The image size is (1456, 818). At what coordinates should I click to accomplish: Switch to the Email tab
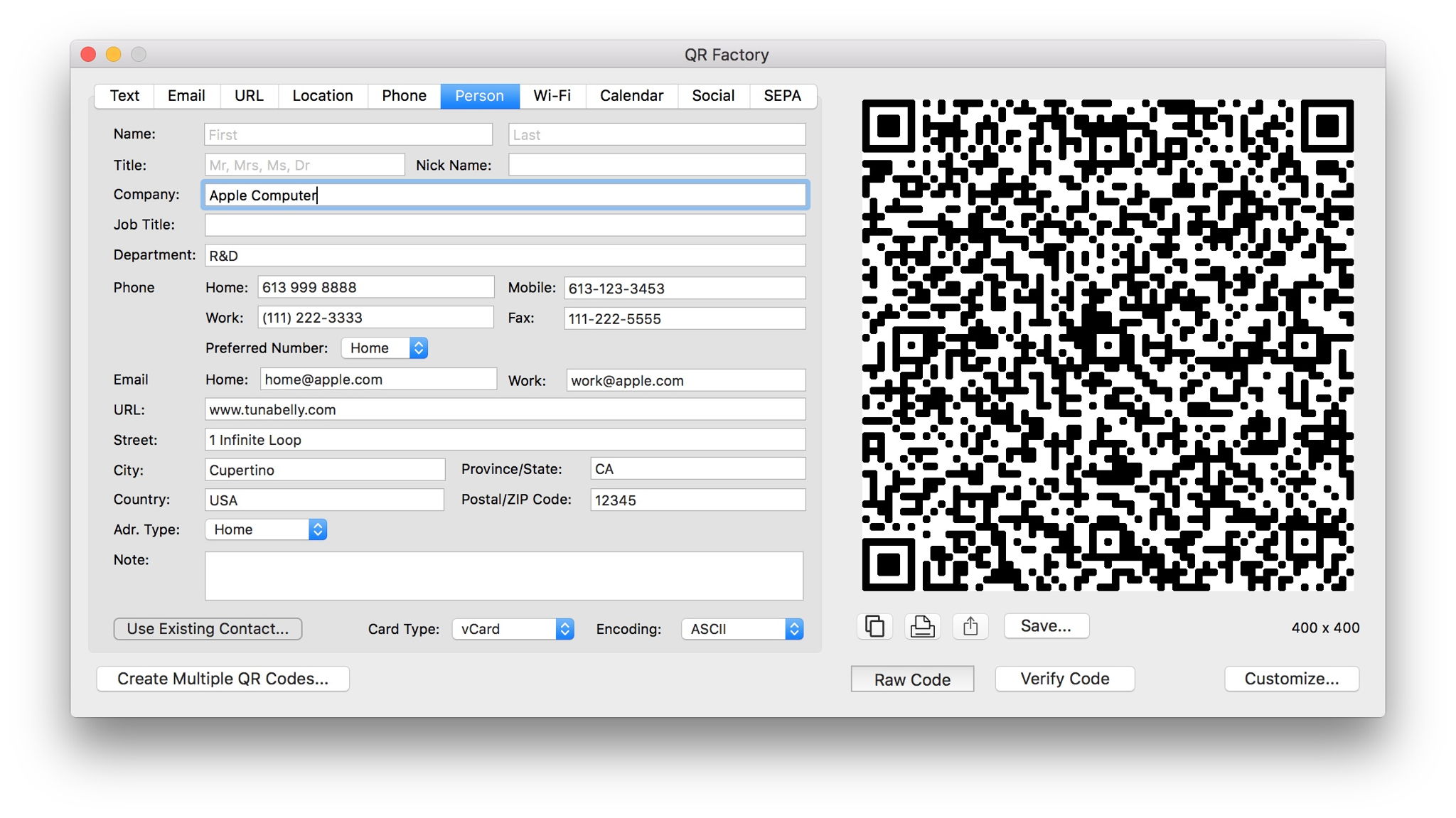point(186,96)
